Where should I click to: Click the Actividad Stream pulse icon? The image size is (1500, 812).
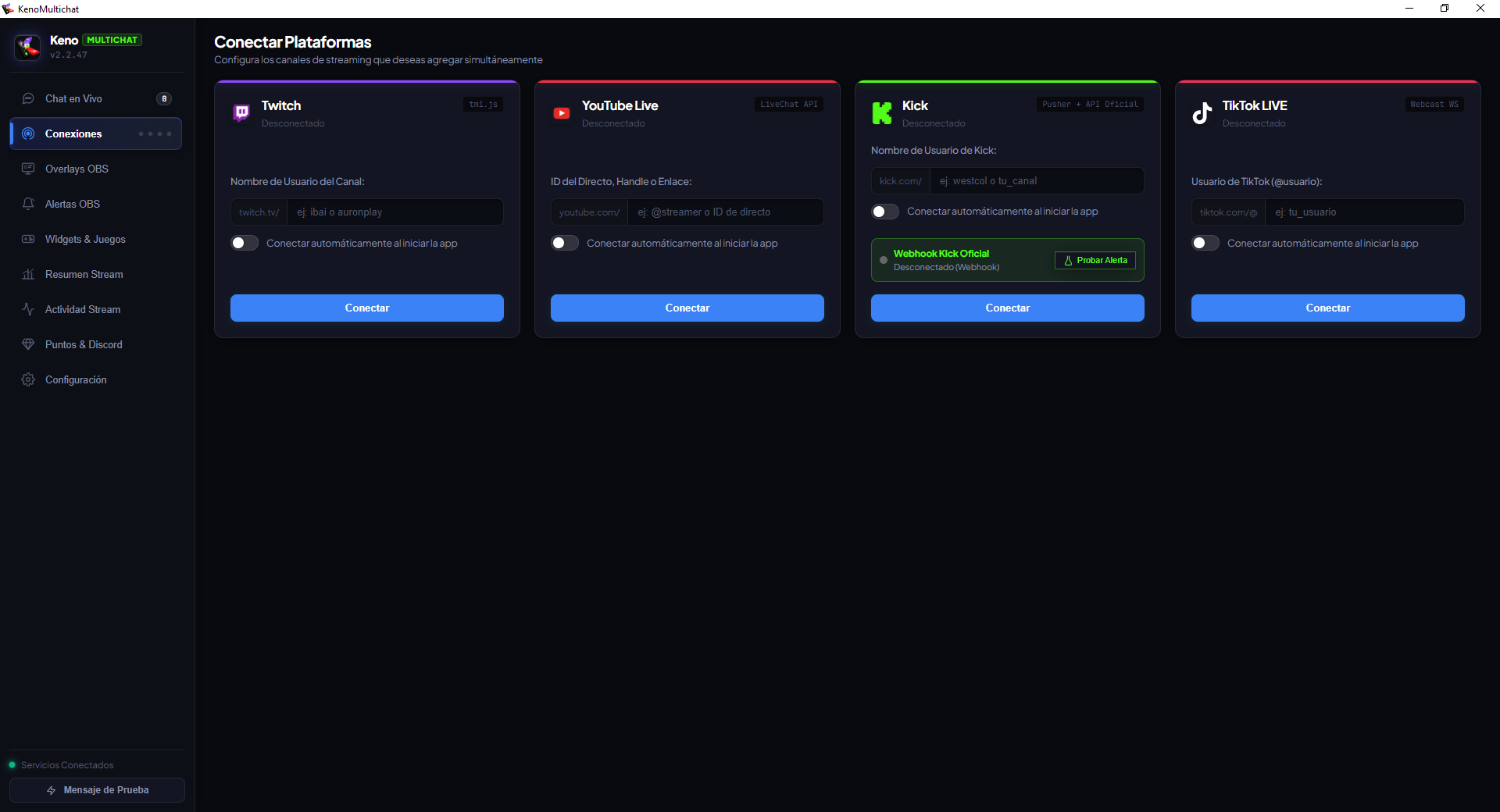point(28,309)
